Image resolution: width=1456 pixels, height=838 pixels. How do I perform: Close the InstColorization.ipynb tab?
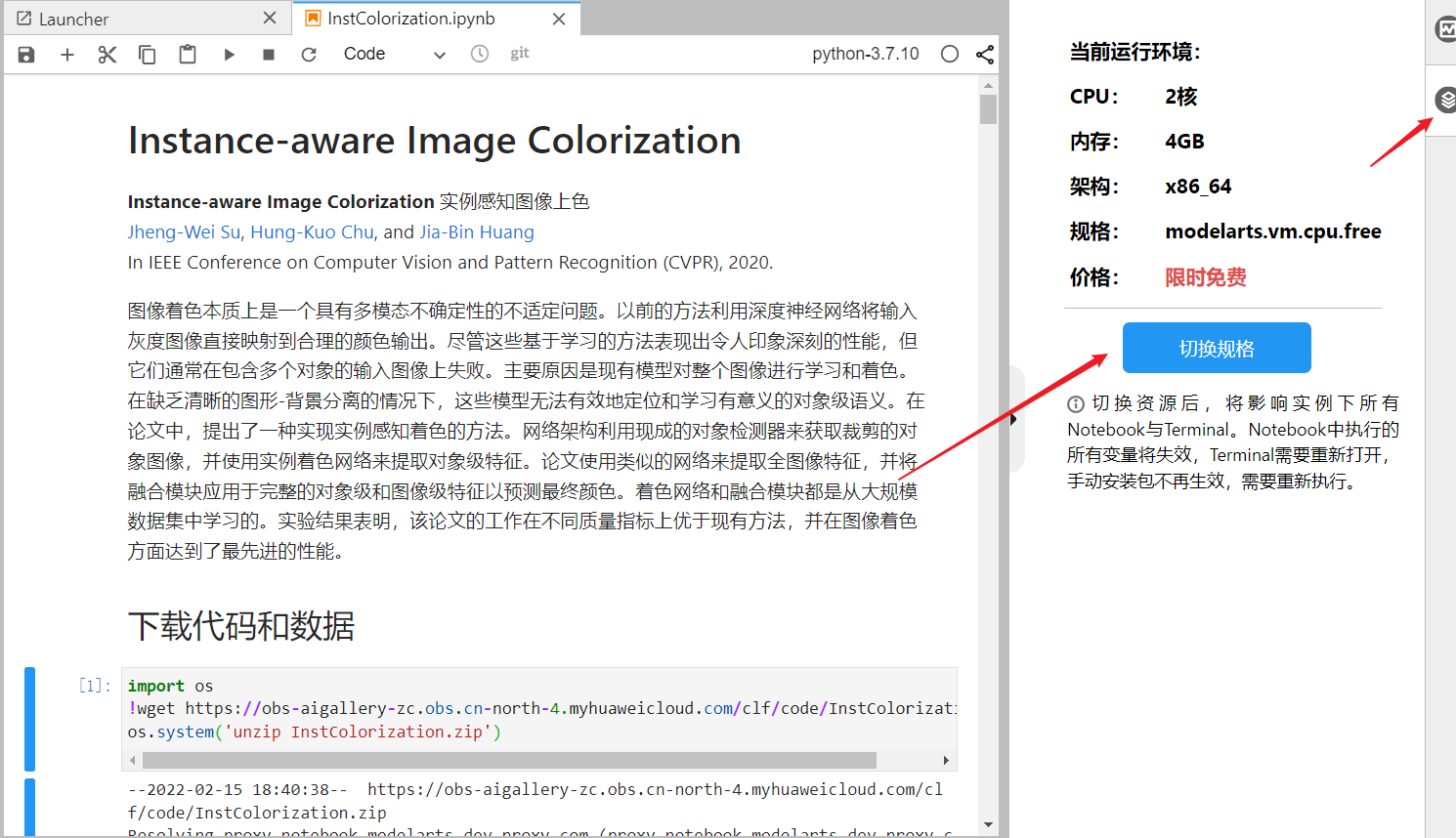[x=559, y=19]
